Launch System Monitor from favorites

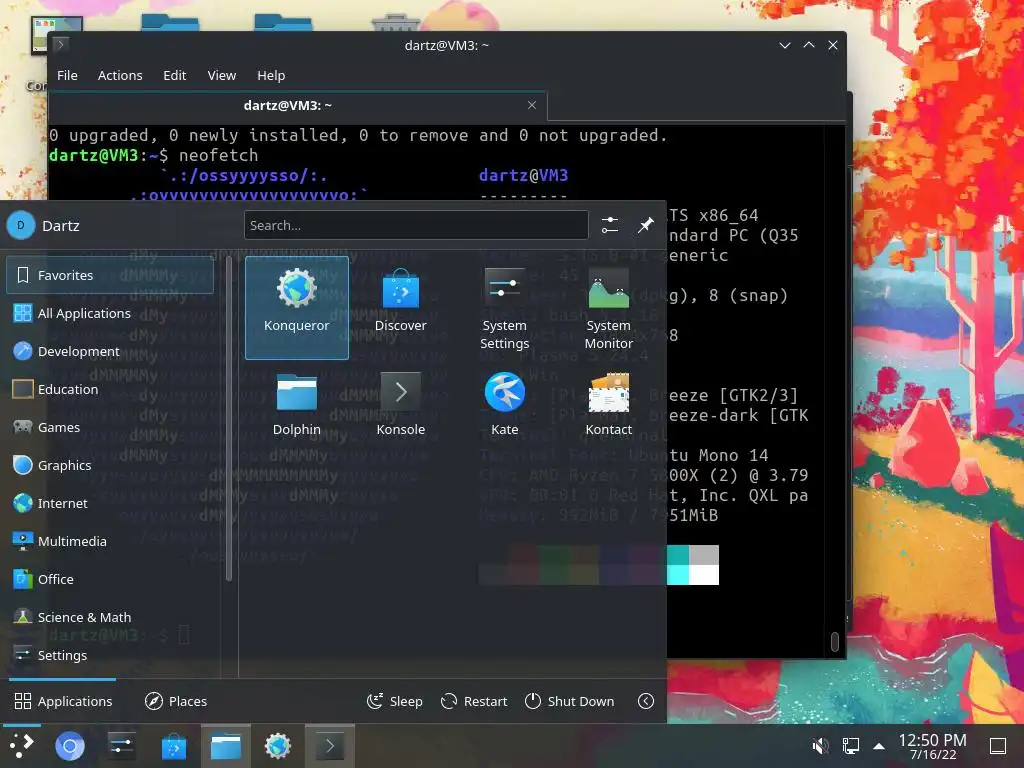tap(608, 308)
